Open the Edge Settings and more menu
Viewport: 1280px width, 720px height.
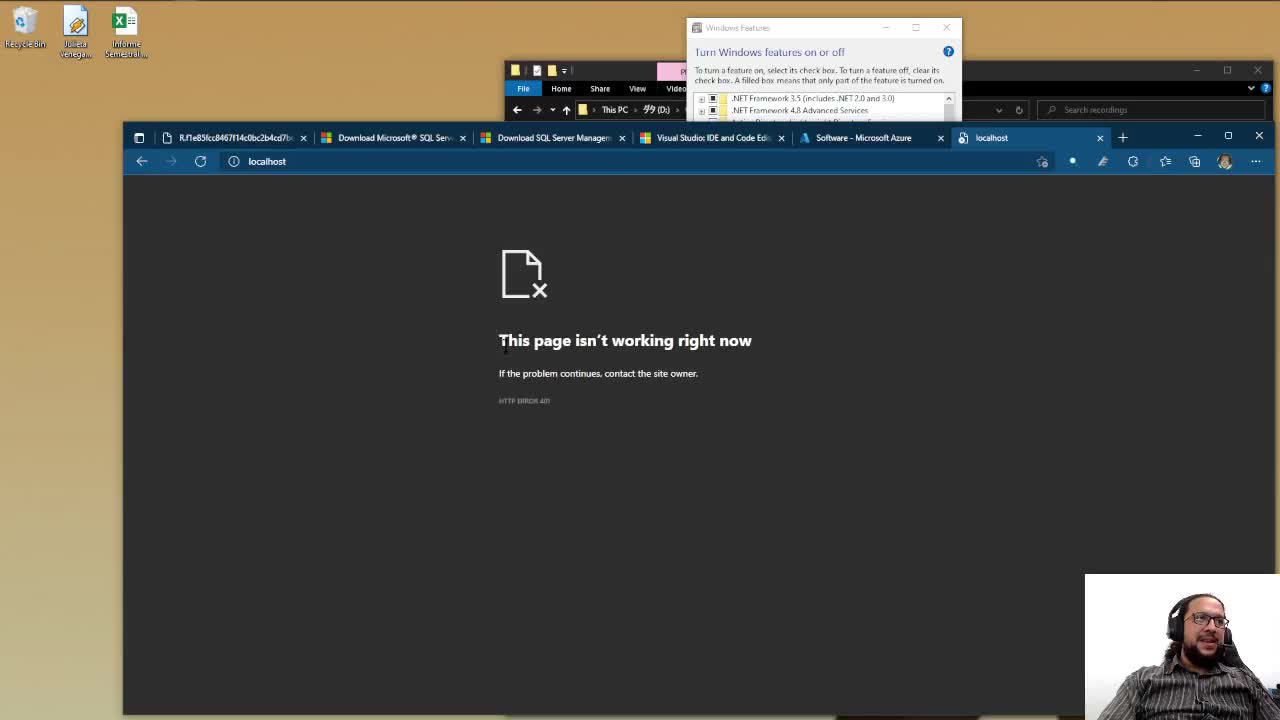(x=1256, y=161)
